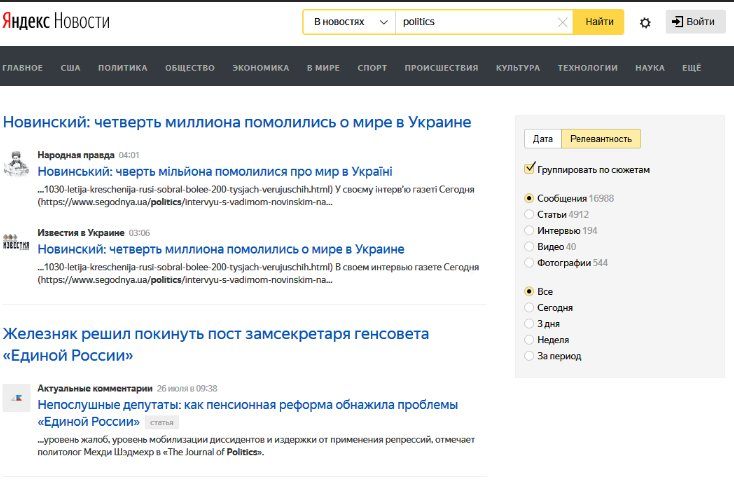
Task: Open Народная правда source icon
Action: coord(16,163)
